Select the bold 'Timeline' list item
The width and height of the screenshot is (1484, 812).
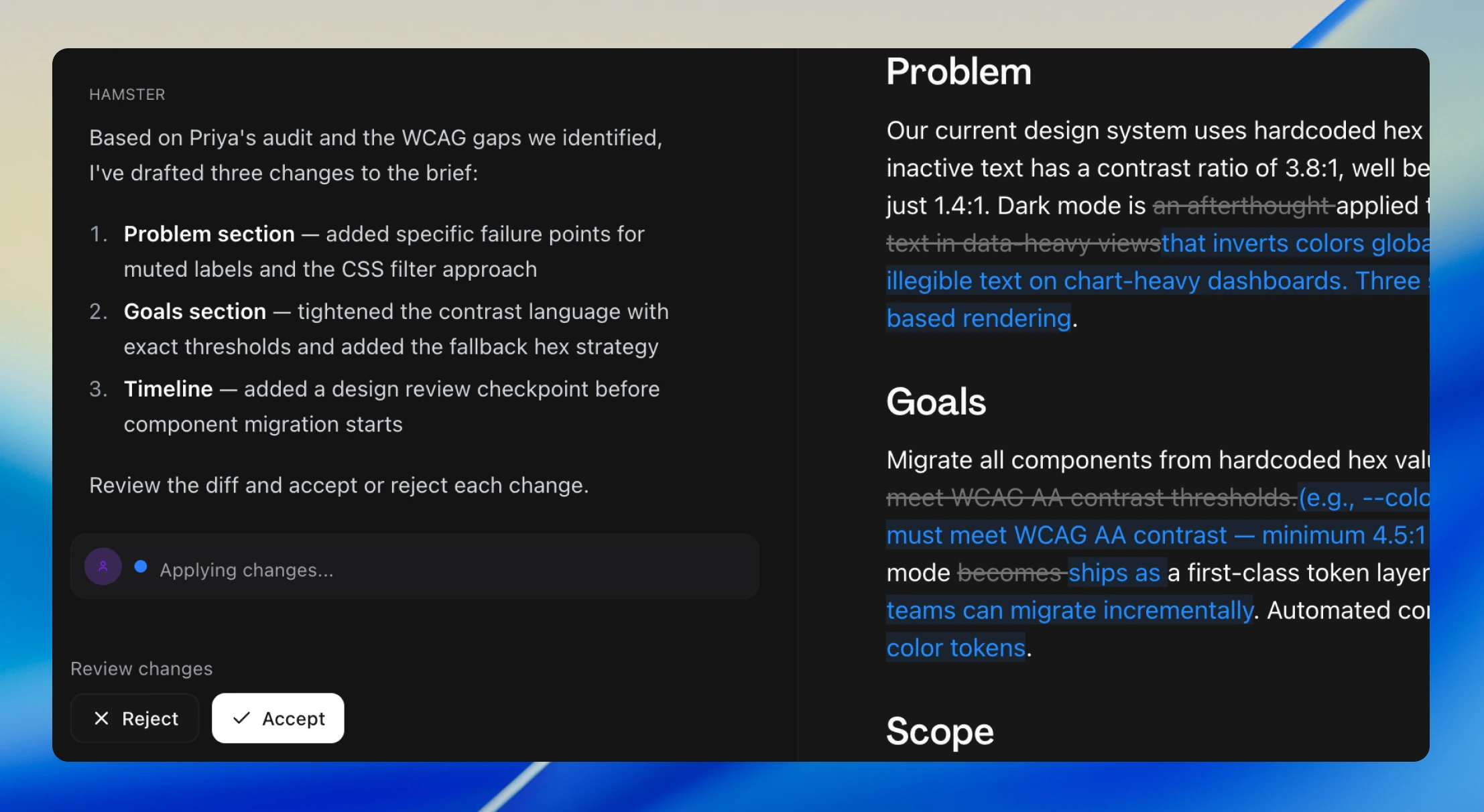click(x=168, y=389)
